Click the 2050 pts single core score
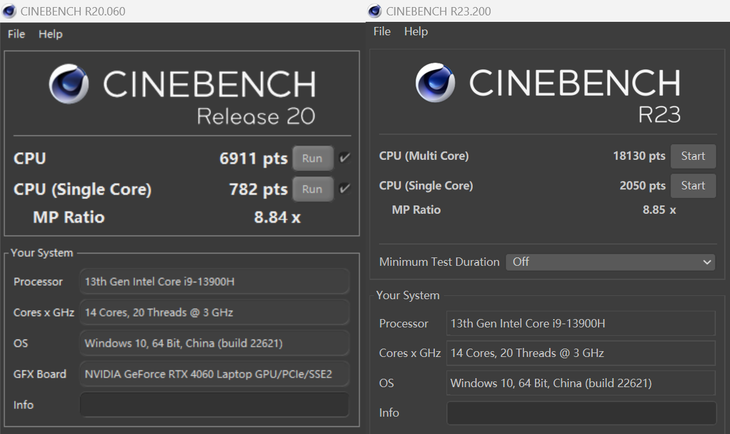 tap(642, 185)
